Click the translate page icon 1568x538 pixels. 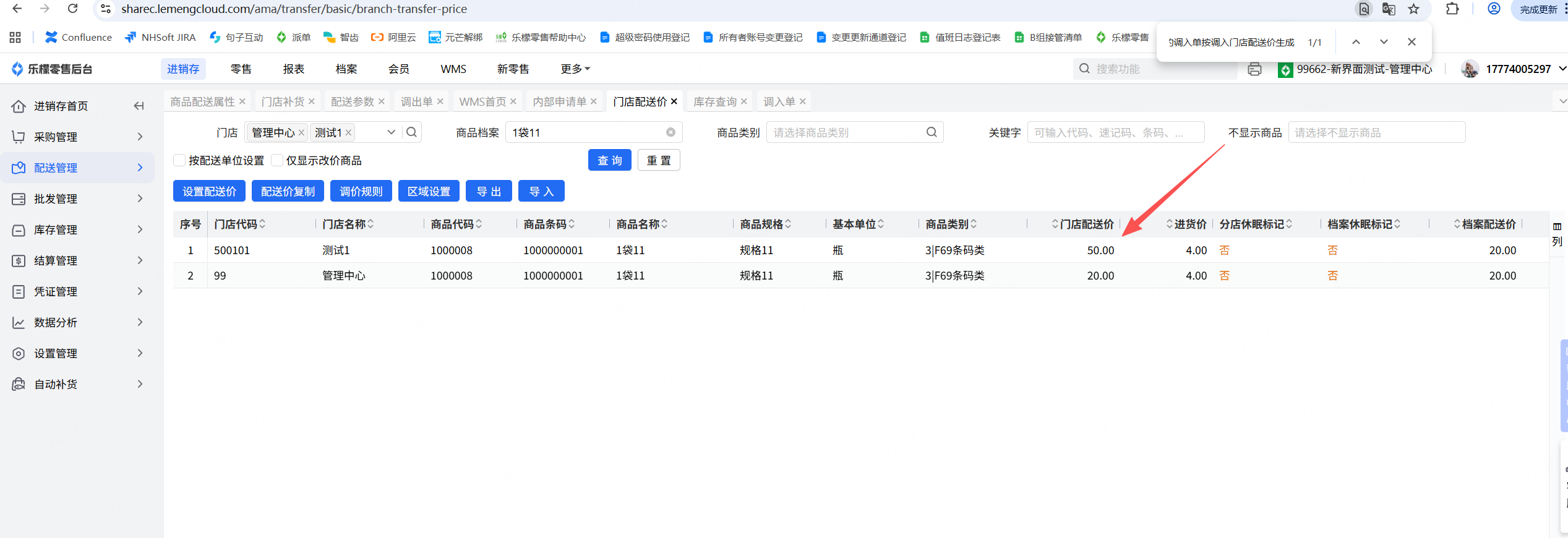(1389, 9)
